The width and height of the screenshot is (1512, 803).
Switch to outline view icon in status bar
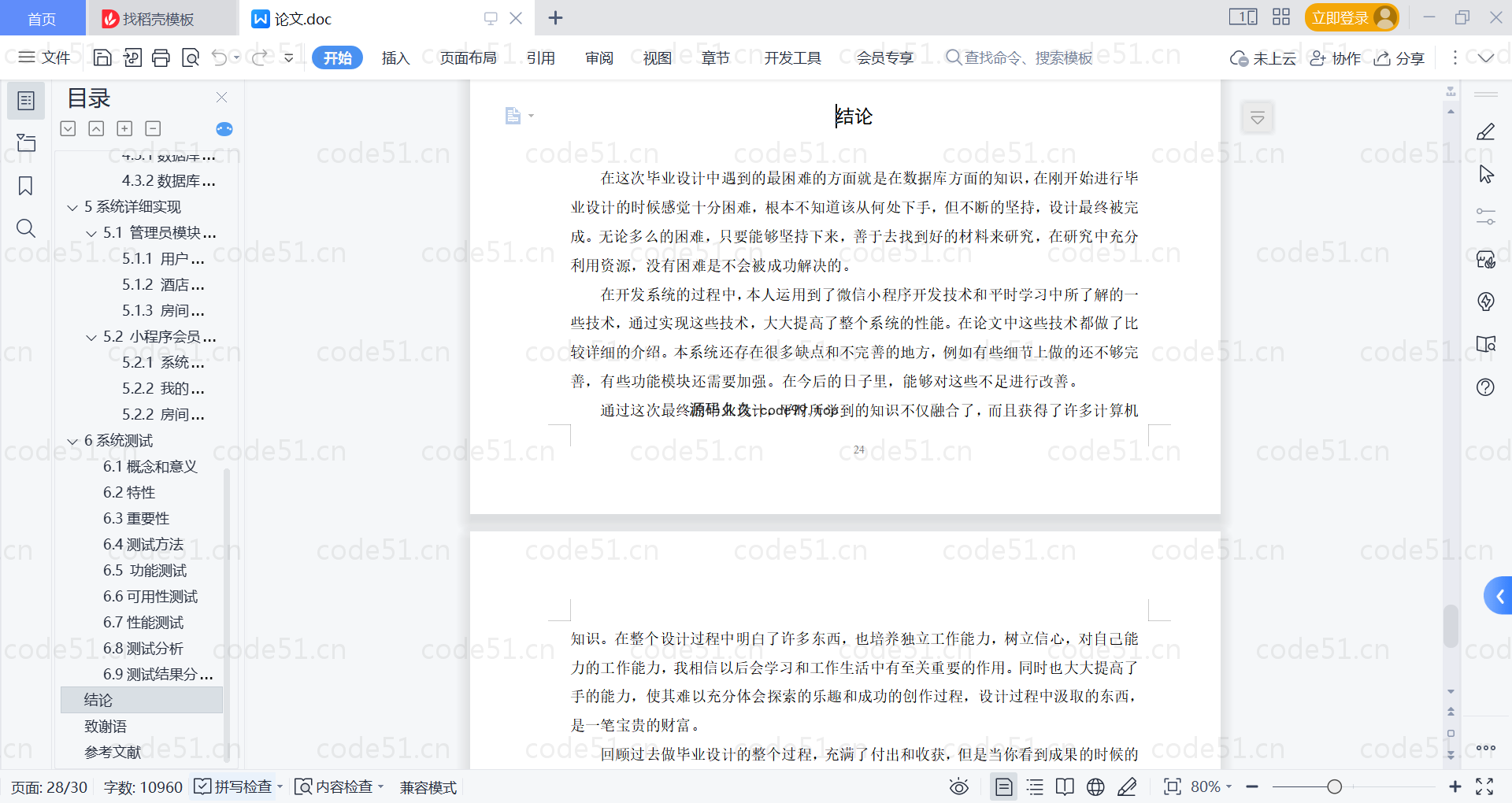click(1035, 786)
